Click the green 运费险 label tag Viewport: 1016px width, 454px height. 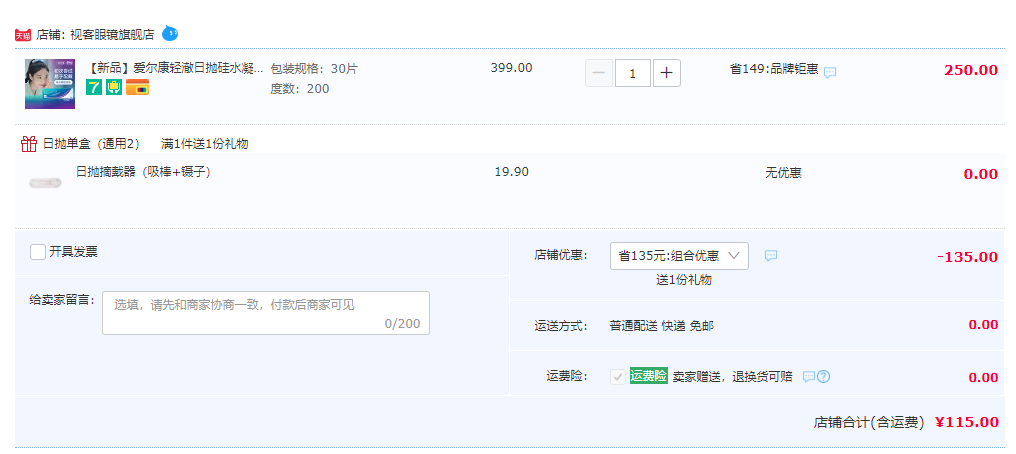tap(649, 376)
